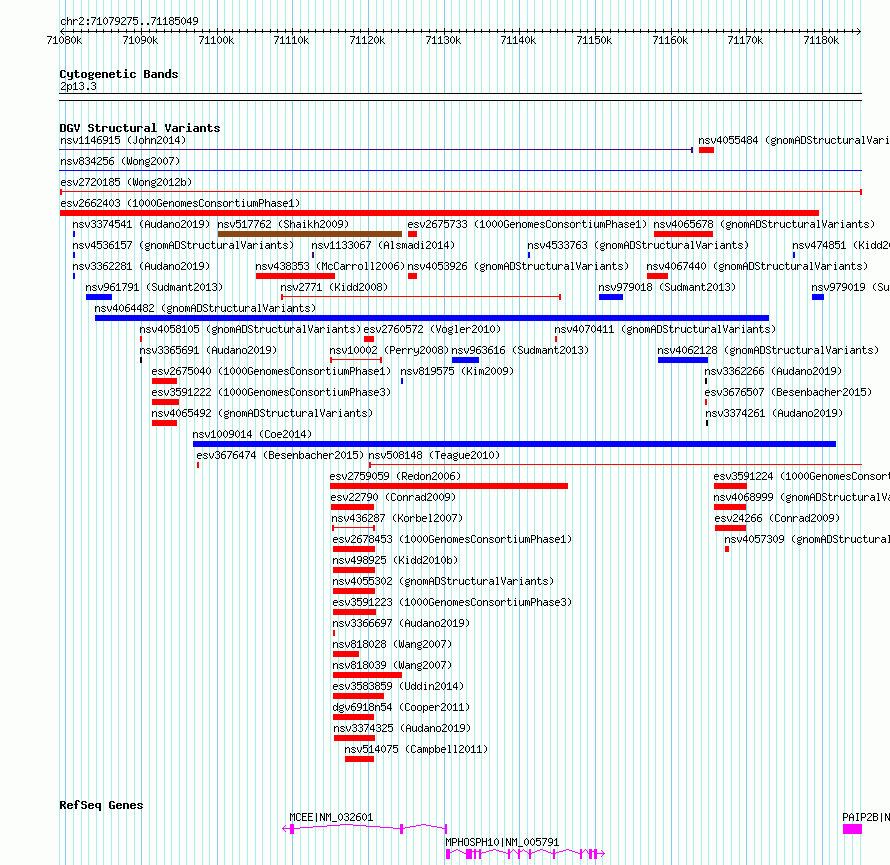Click the nsv818028 (Wang2007) label
This screenshot has height=865, width=890.
pos(393,644)
